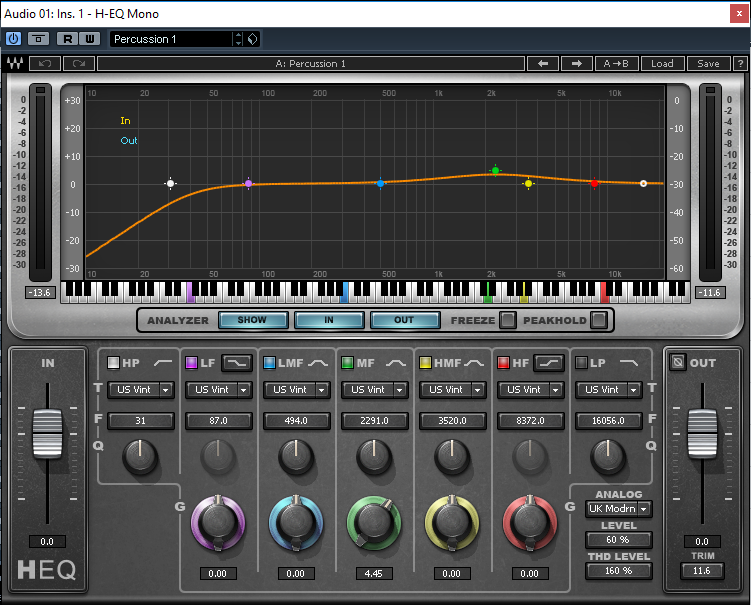Click the purple LF gain knob
This screenshot has height=605, width=751.
(x=218, y=523)
